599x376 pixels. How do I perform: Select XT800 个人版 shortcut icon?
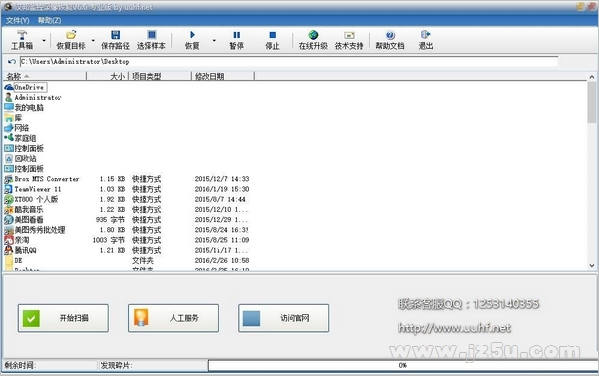coord(9,199)
